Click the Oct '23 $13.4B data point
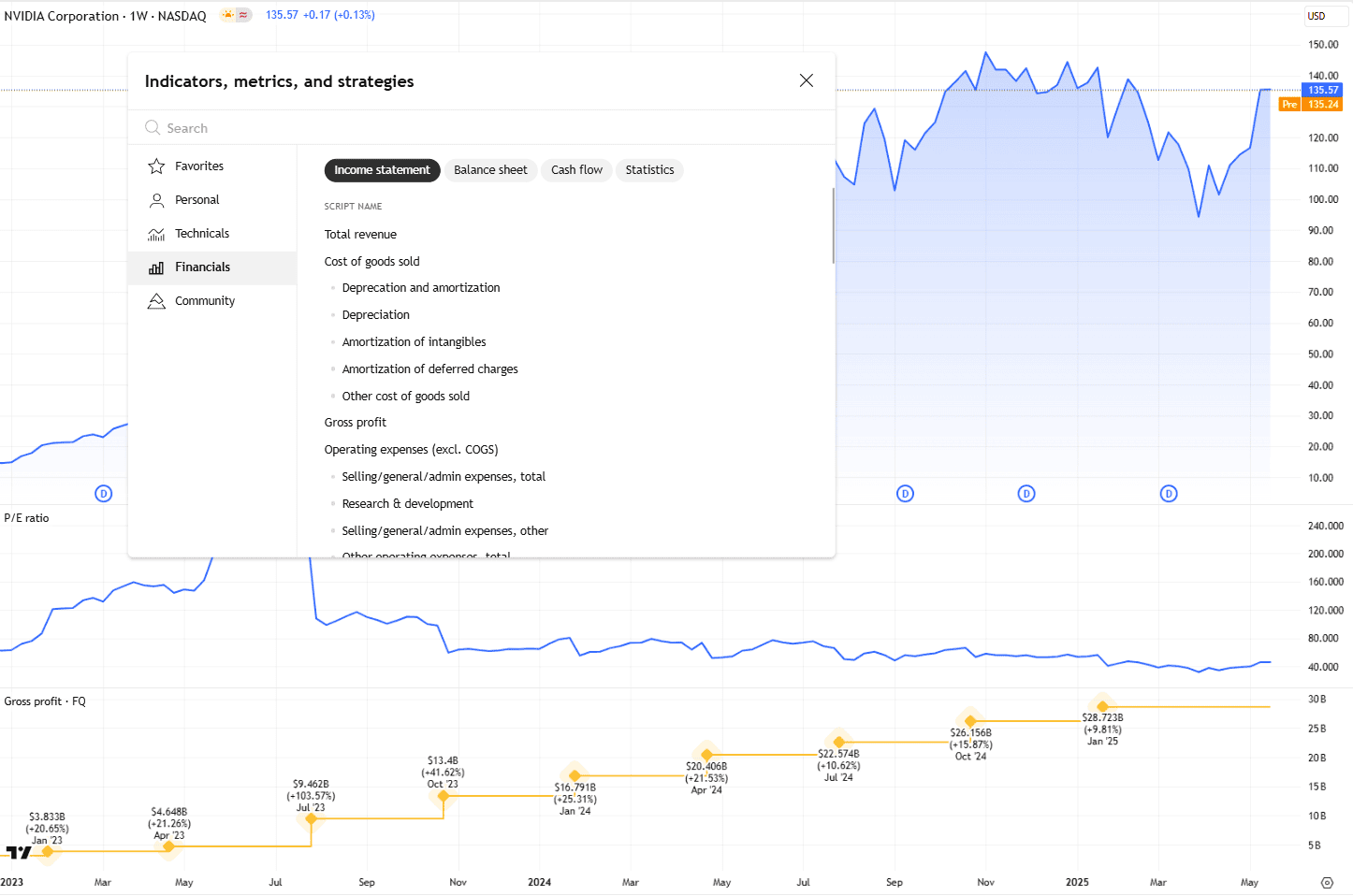Image resolution: width=1353 pixels, height=896 pixels. 444,796
